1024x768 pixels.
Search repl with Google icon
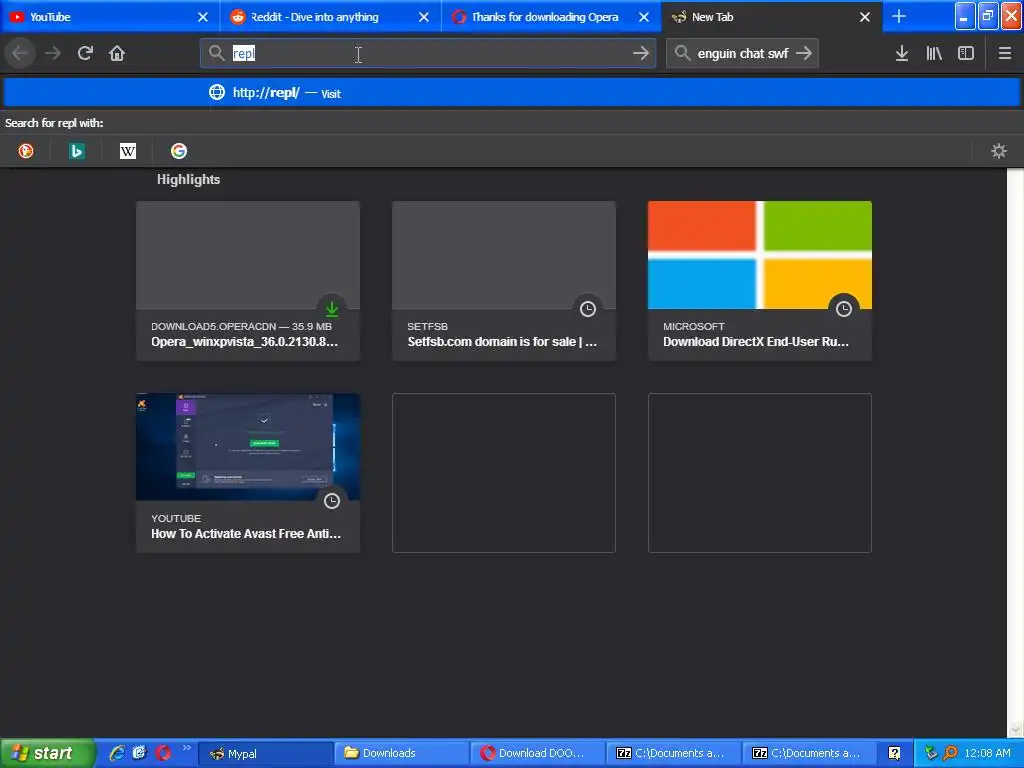click(x=179, y=151)
